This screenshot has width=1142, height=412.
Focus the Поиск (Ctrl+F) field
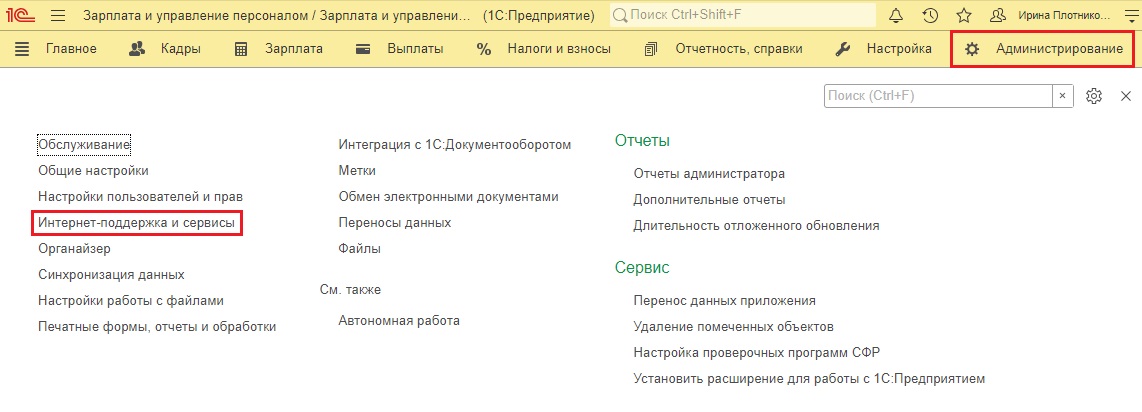coord(938,95)
